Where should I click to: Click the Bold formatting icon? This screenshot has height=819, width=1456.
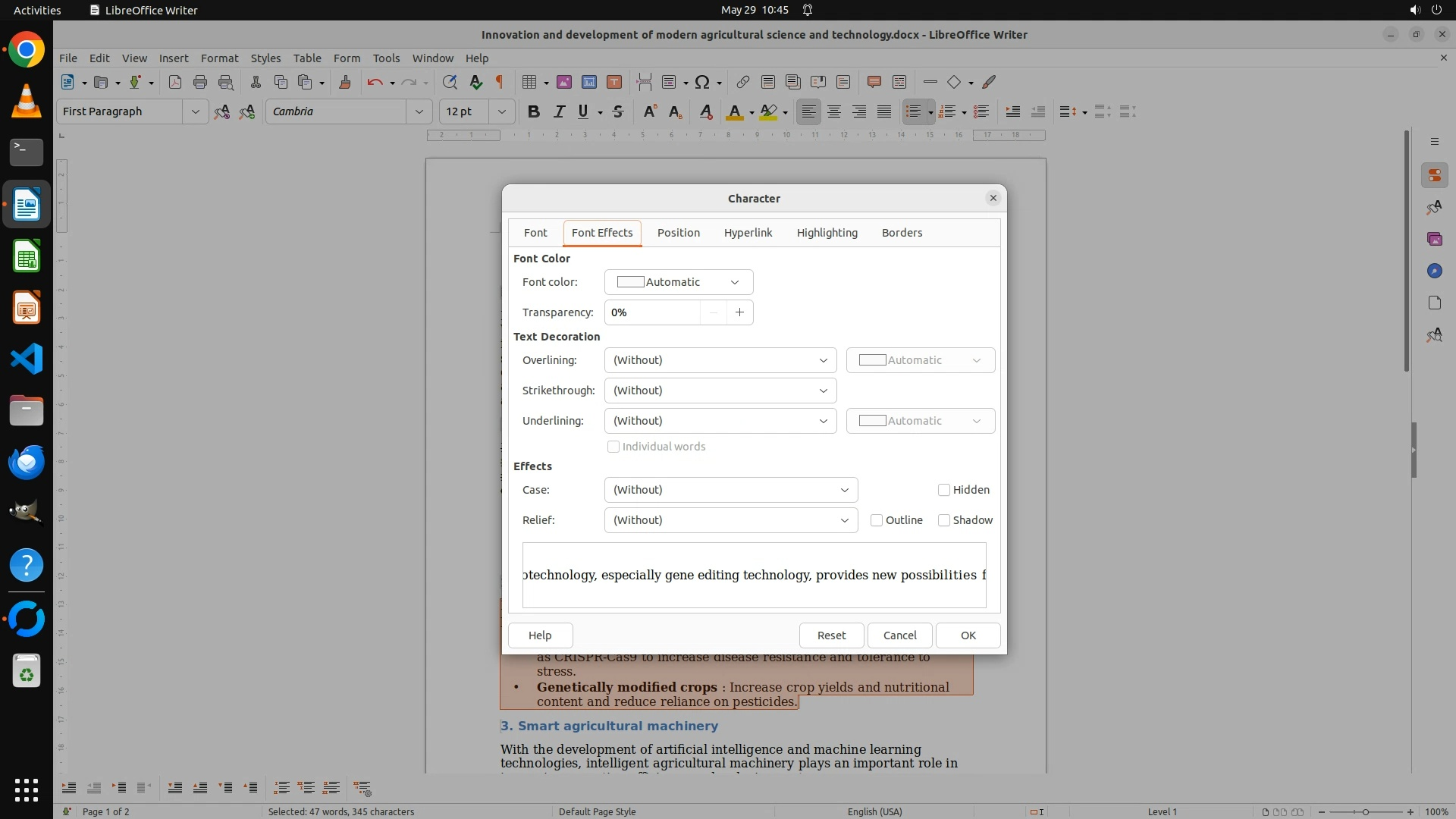pyautogui.click(x=533, y=111)
